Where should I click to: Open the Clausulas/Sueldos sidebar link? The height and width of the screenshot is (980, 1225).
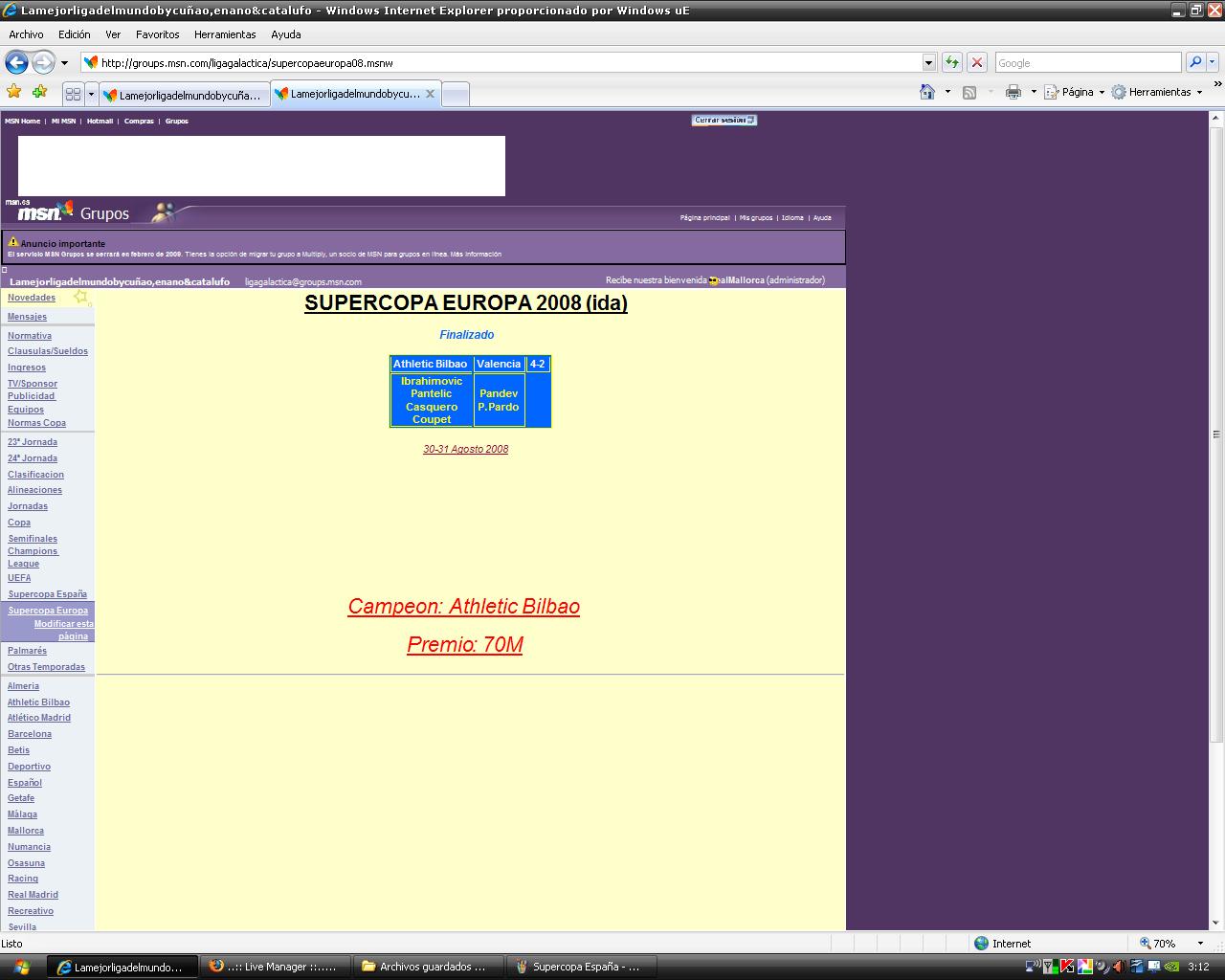48,351
